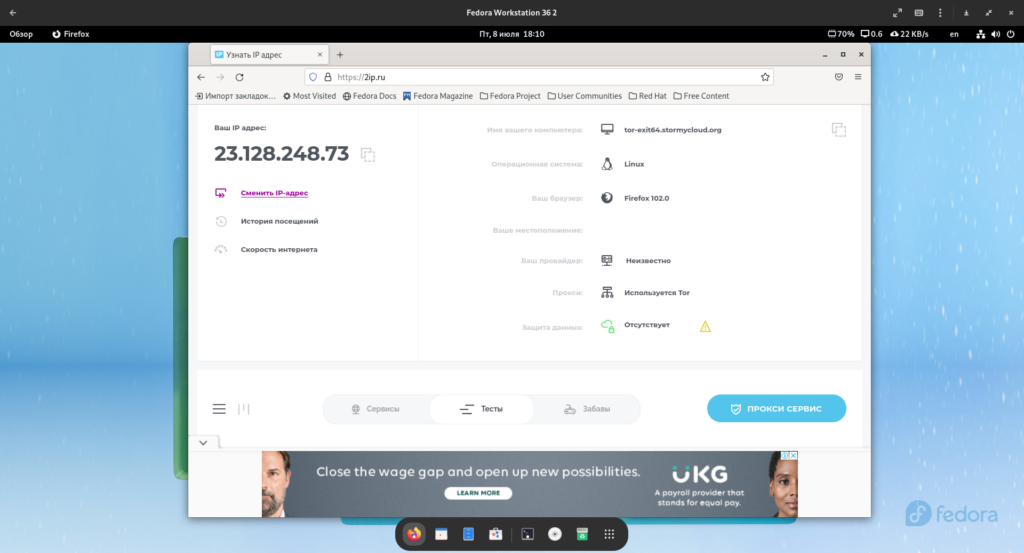Show all applications grid in the dock

click(609, 535)
